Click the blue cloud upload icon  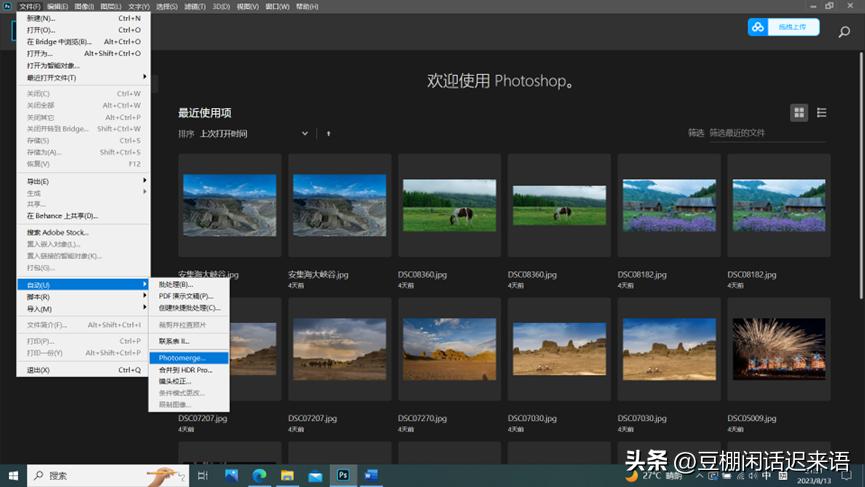[758, 27]
